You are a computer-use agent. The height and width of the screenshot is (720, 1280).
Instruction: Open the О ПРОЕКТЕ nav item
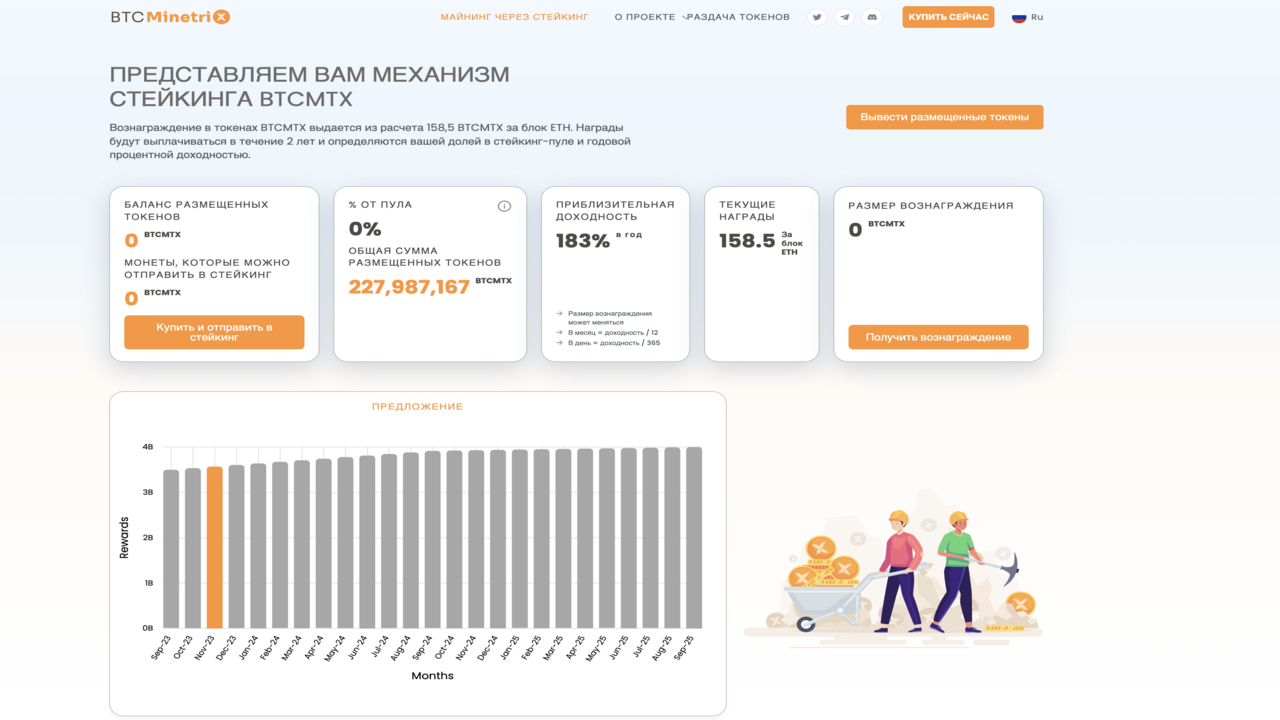[645, 17]
